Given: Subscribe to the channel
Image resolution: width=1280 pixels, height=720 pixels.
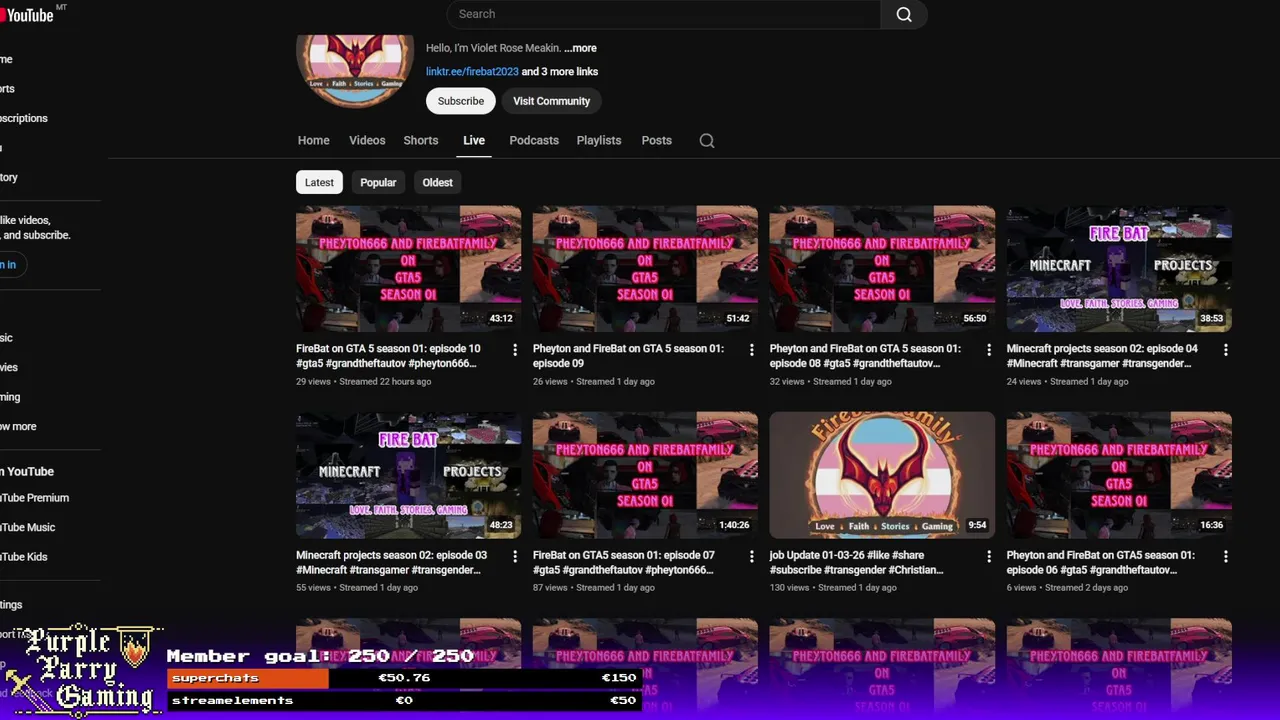Looking at the screenshot, I should tap(461, 101).
